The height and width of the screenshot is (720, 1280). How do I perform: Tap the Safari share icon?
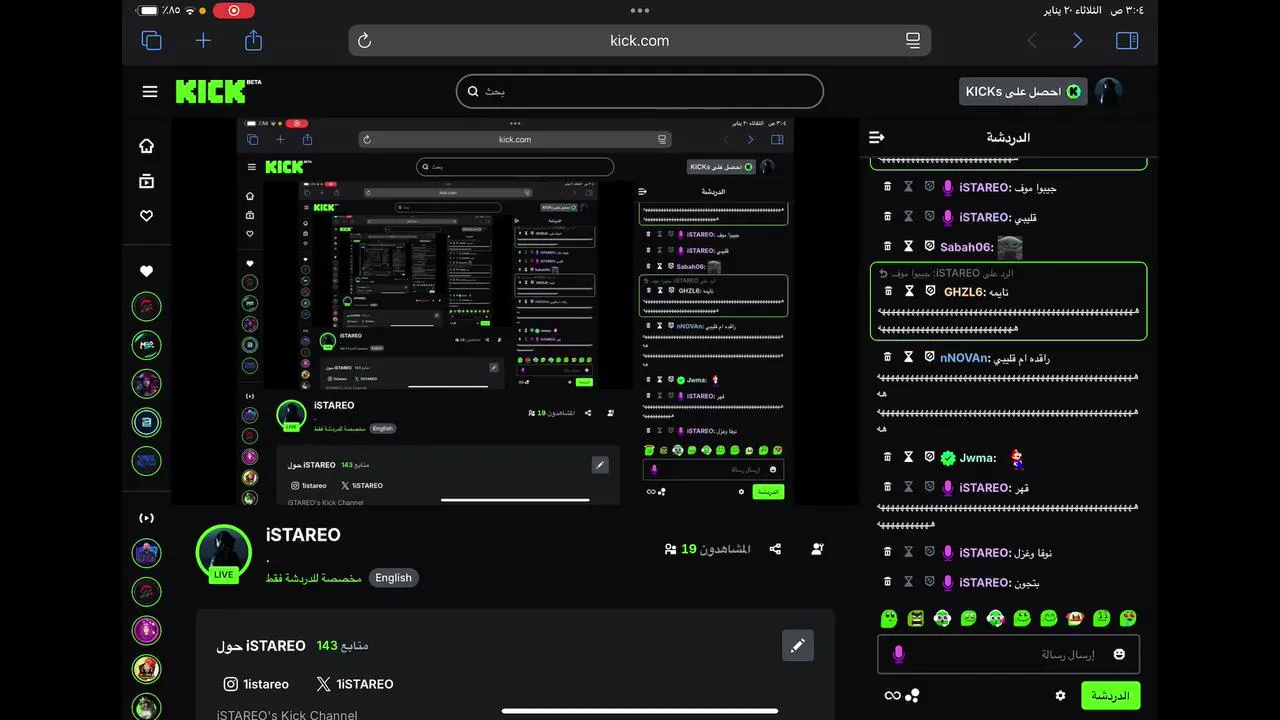pos(254,40)
